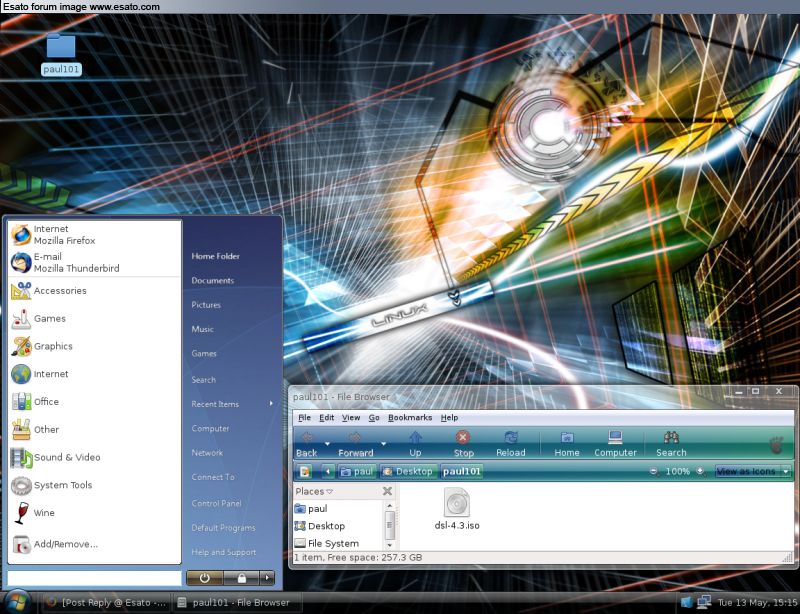Open Documents from start menu
This screenshot has width=800, height=614.
[212, 281]
